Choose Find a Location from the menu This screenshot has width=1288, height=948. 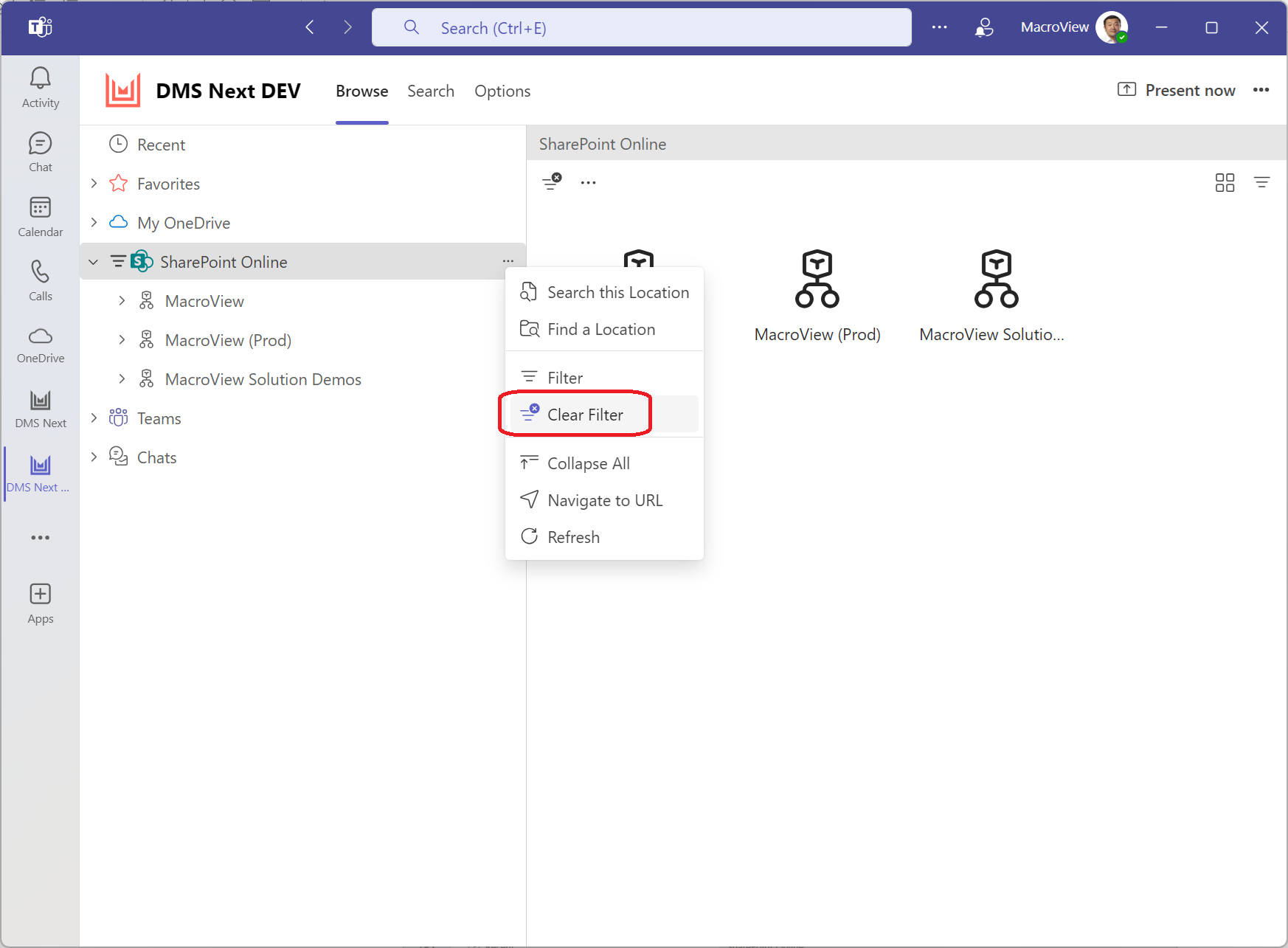(604, 329)
